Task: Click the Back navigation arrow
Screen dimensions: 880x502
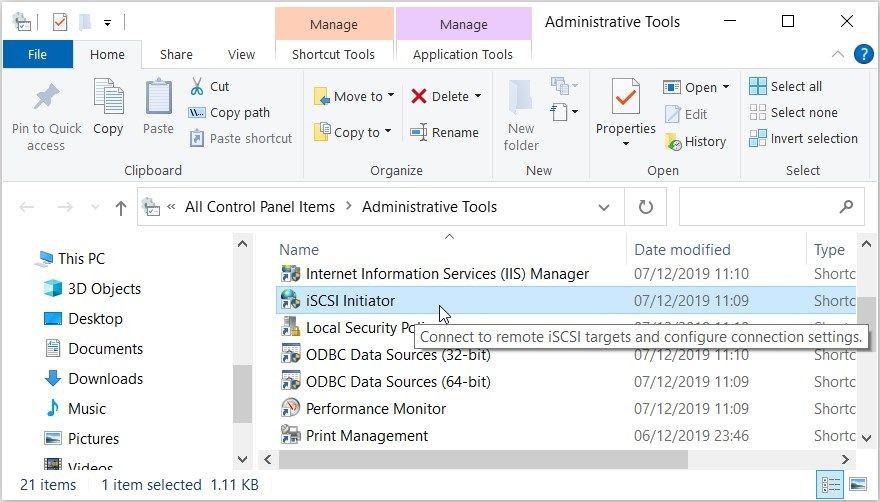Action: pyautogui.click(x=27, y=208)
